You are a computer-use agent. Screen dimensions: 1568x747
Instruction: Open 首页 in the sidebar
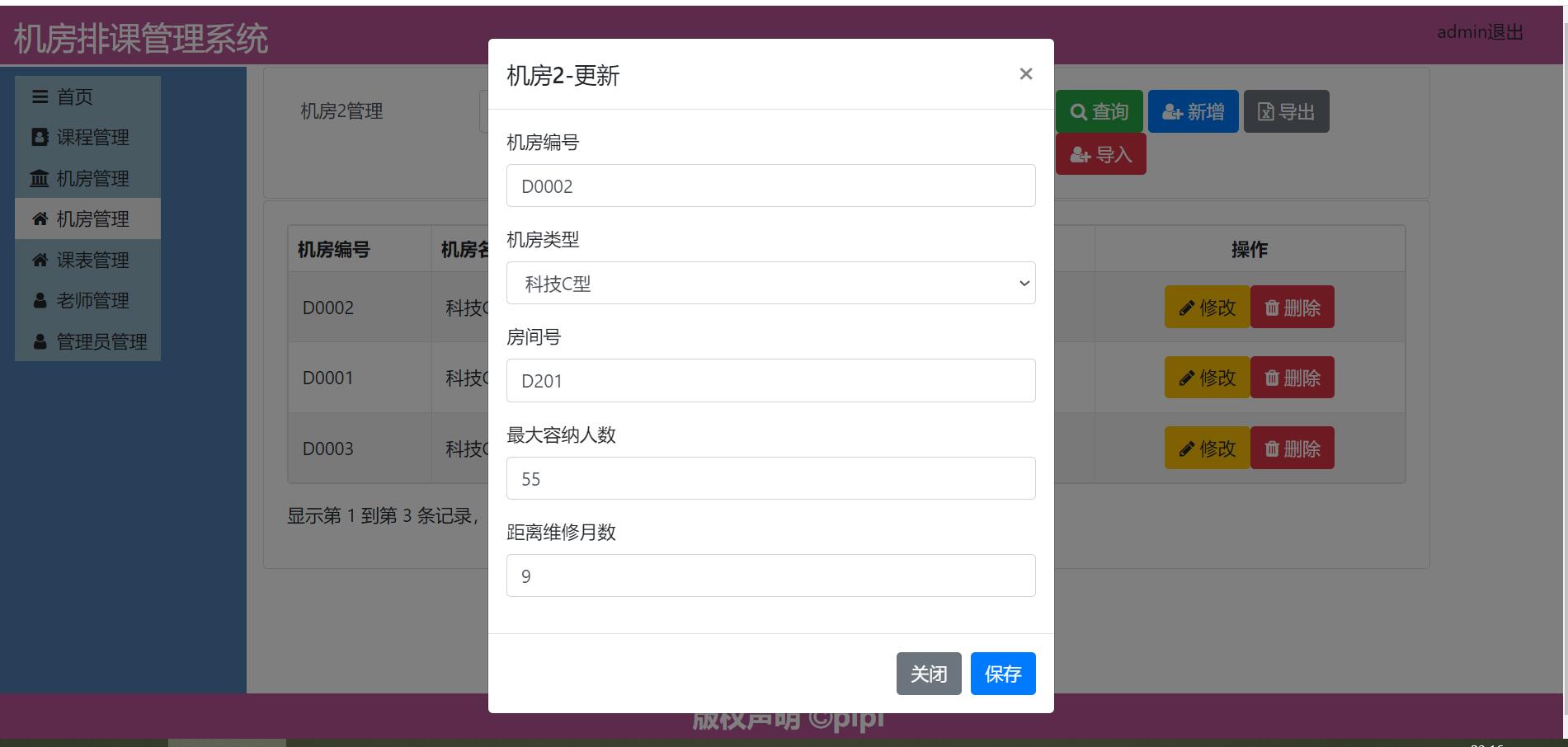pyautogui.click(x=87, y=96)
